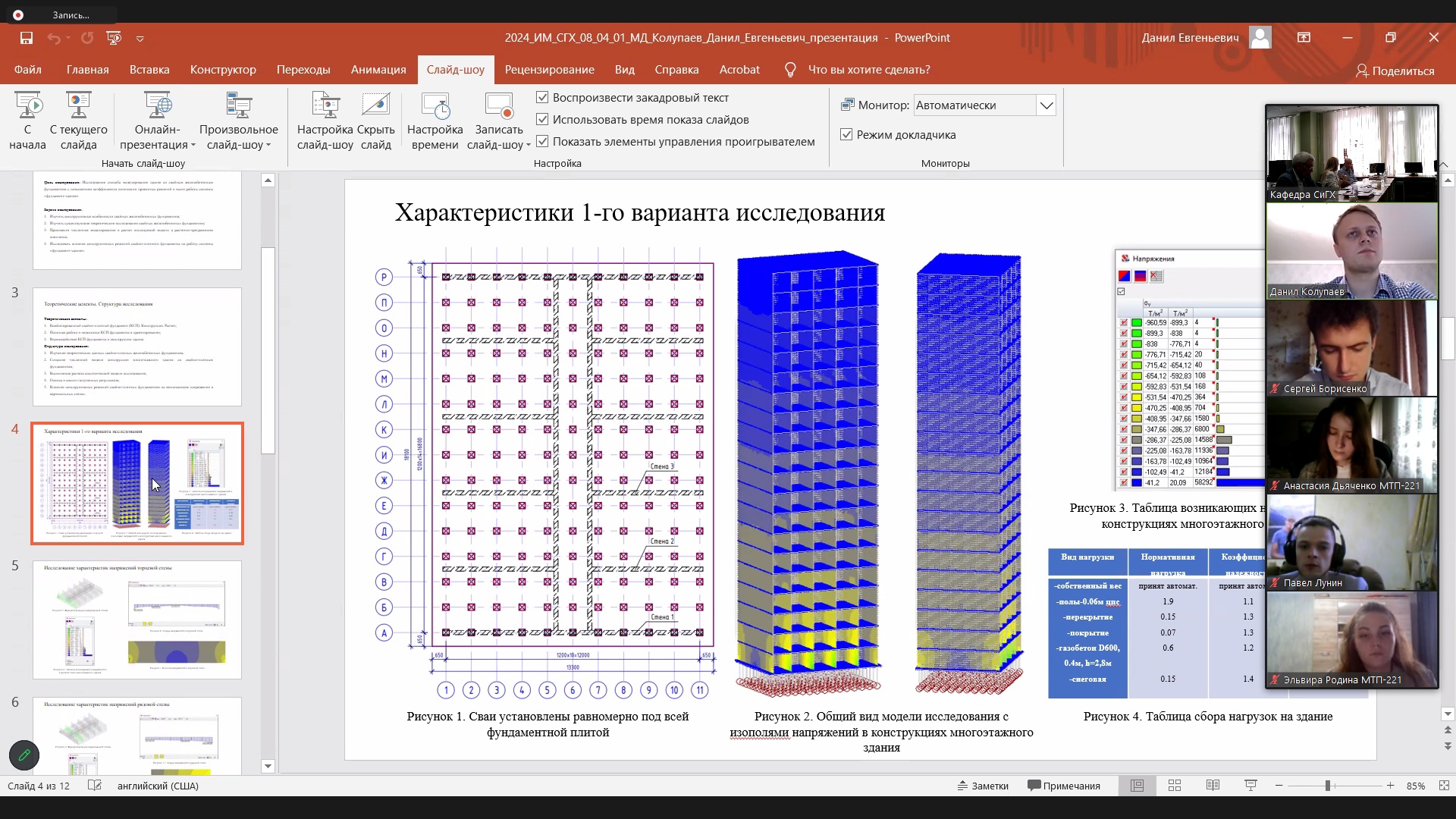
Task: Switch to the Вид tab
Action: [x=625, y=70]
